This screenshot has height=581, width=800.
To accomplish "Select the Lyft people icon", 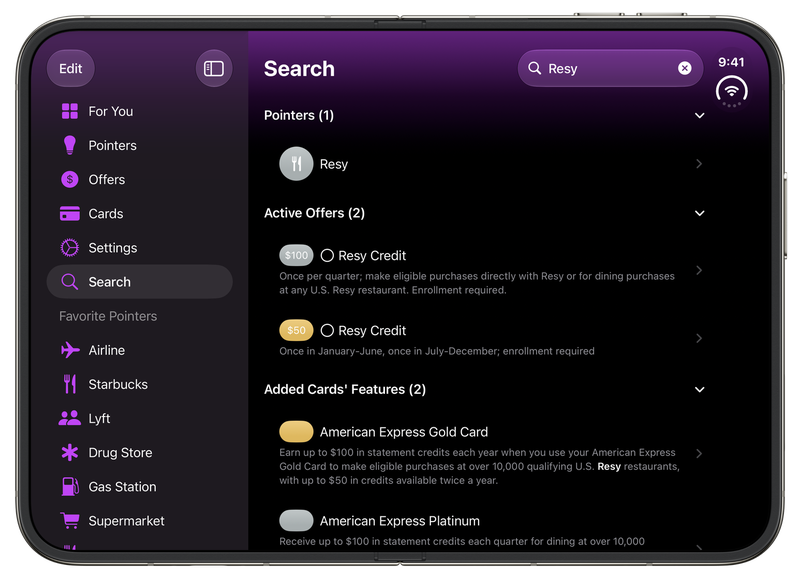I will point(70,418).
